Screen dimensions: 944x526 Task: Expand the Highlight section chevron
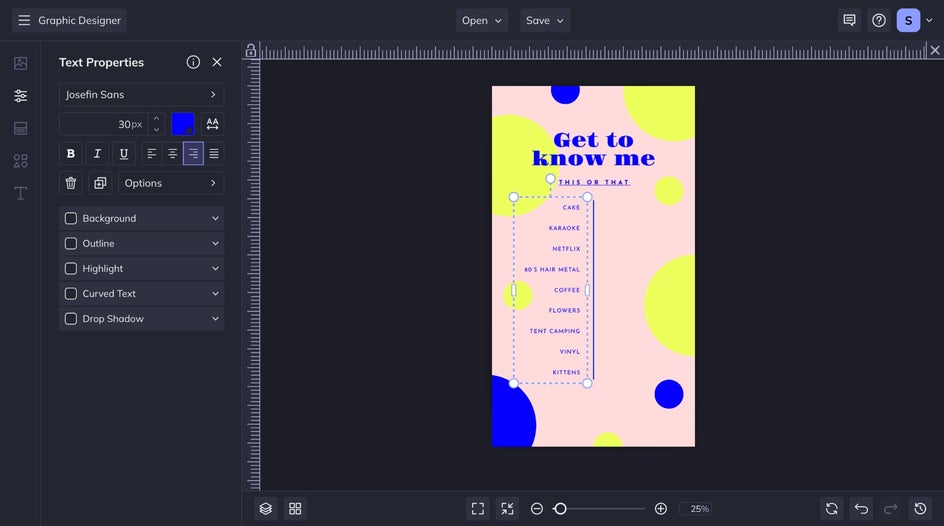point(215,269)
